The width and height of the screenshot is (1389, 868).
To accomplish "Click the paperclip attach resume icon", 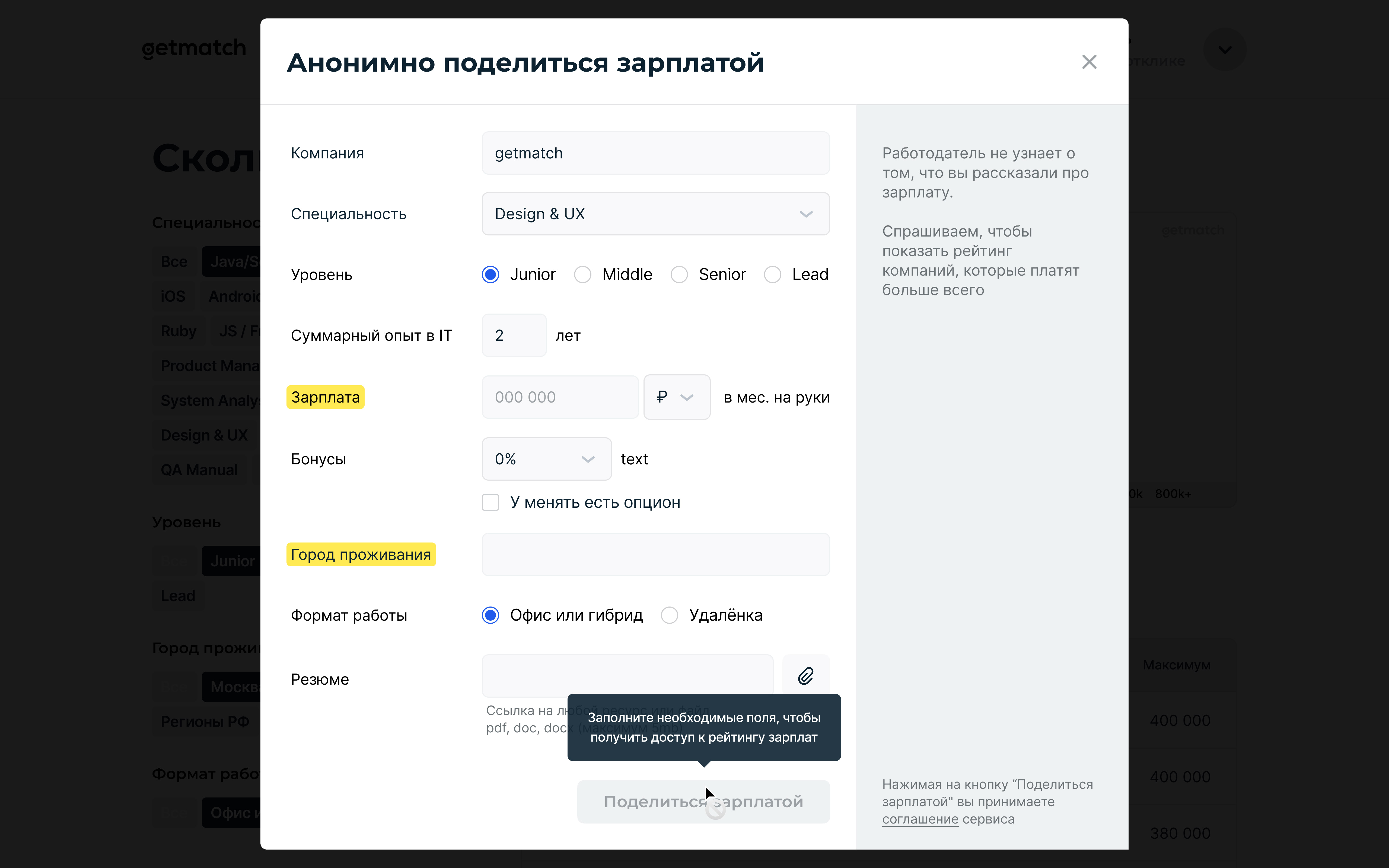I will [806, 676].
